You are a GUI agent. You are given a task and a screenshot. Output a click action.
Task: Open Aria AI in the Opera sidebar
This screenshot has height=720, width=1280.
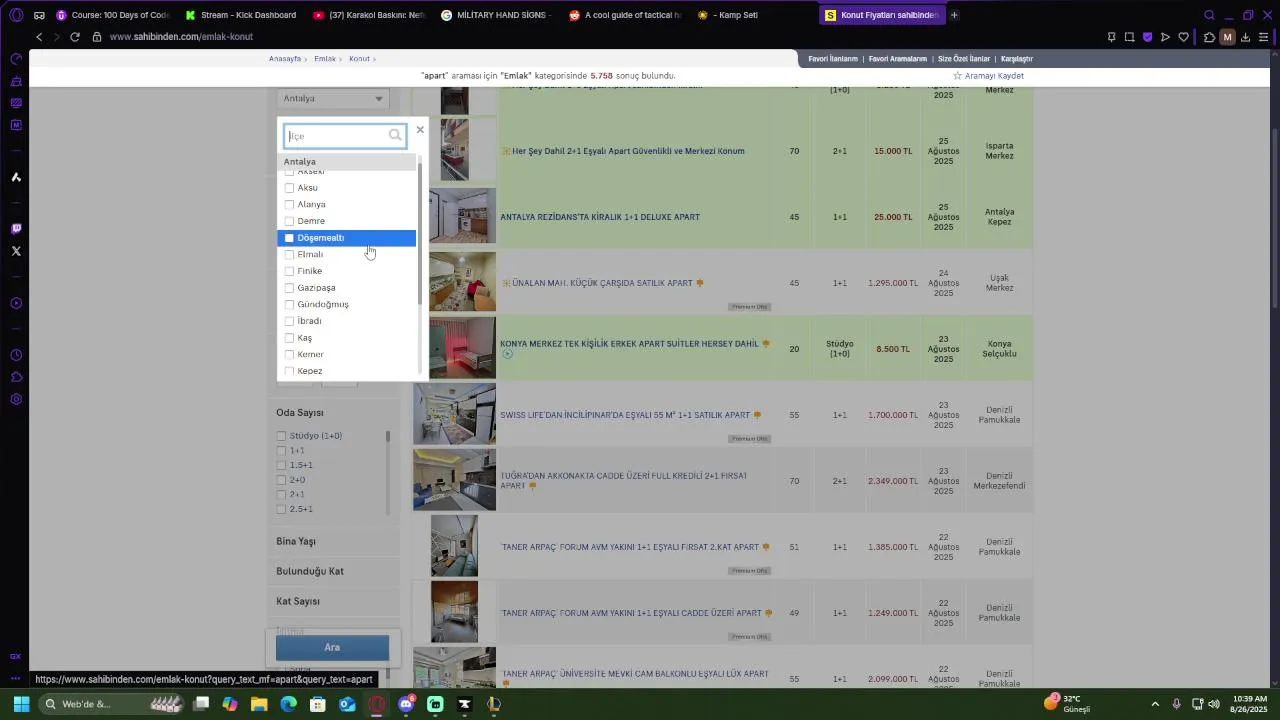tap(16, 177)
